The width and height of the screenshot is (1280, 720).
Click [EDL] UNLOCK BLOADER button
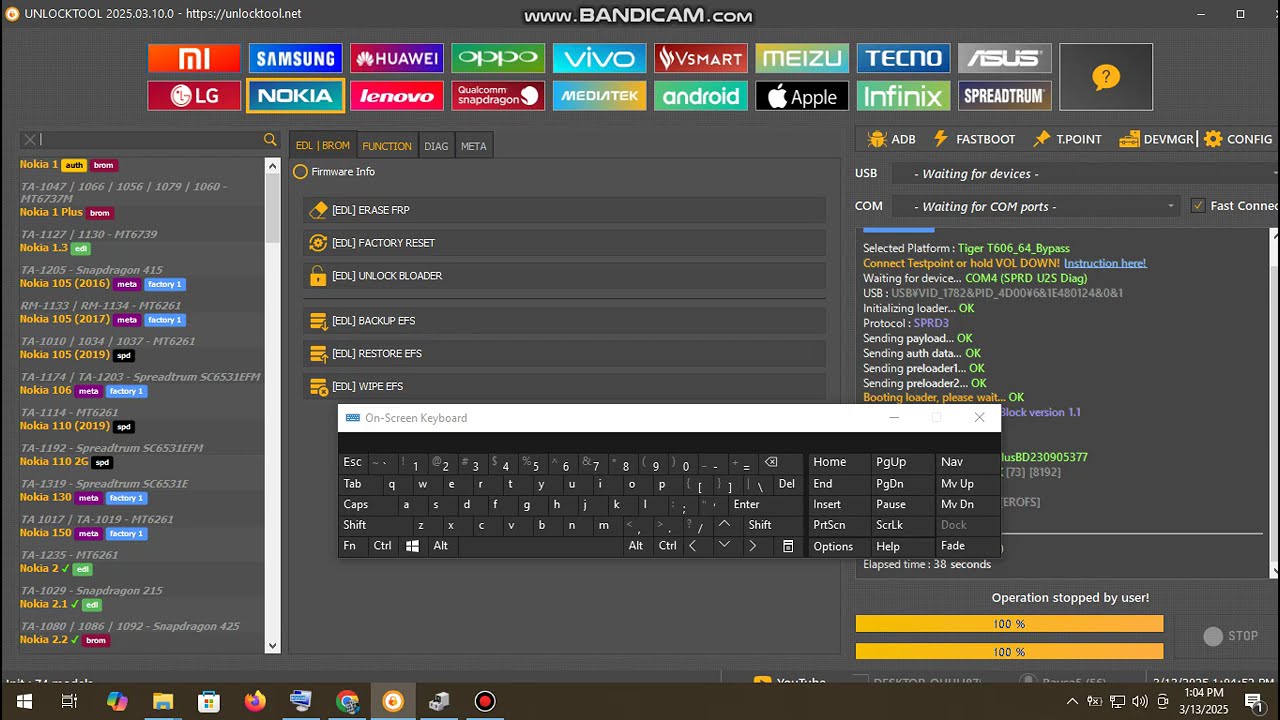coord(565,276)
